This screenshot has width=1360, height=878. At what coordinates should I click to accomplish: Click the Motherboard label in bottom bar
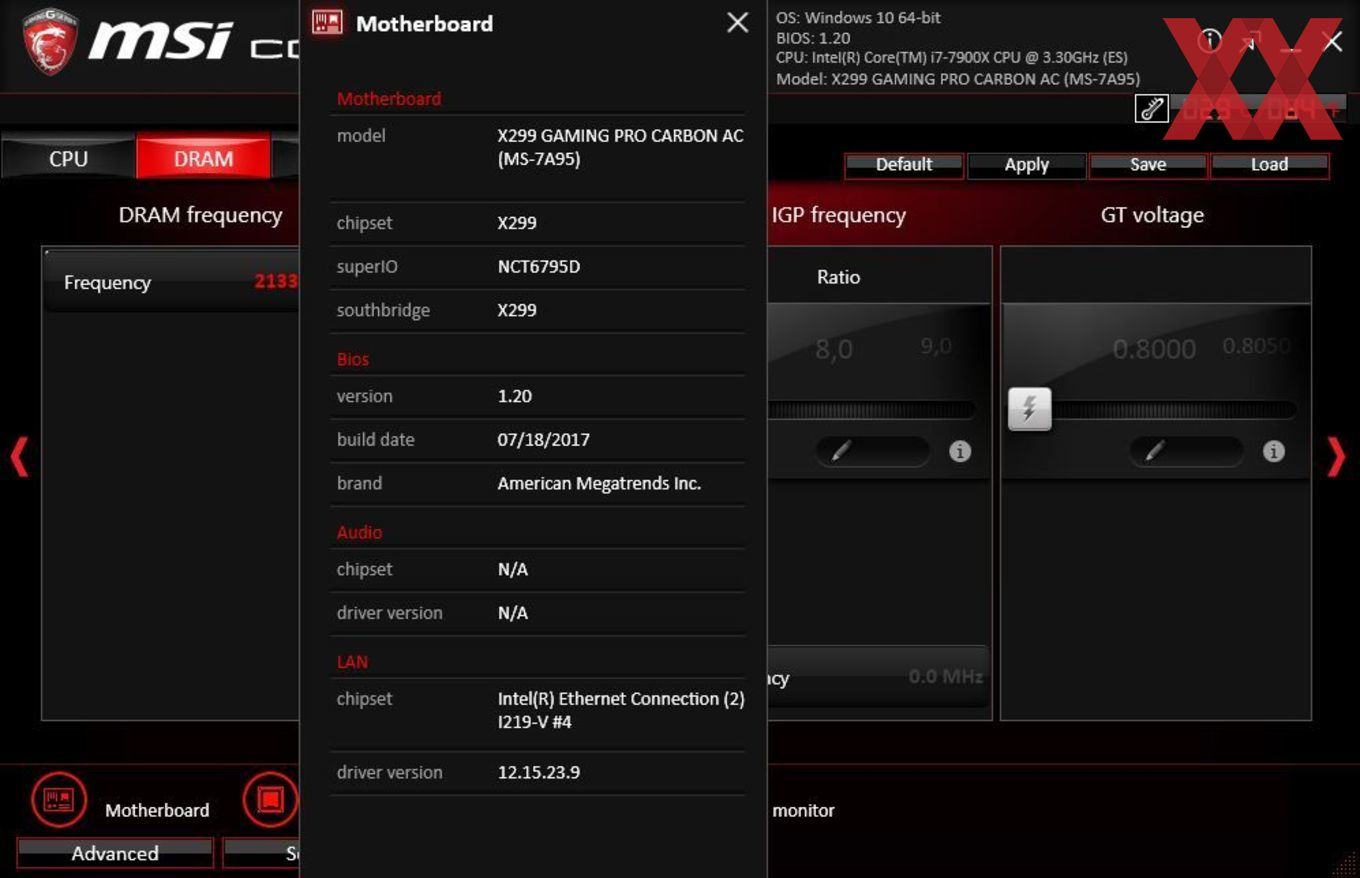pos(157,810)
